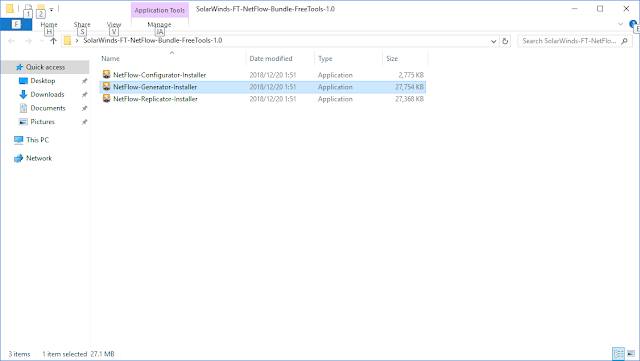Click the 27,368 KB size cell
Image resolution: width=640 pixels, height=361 pixels.
coord(409,99)
